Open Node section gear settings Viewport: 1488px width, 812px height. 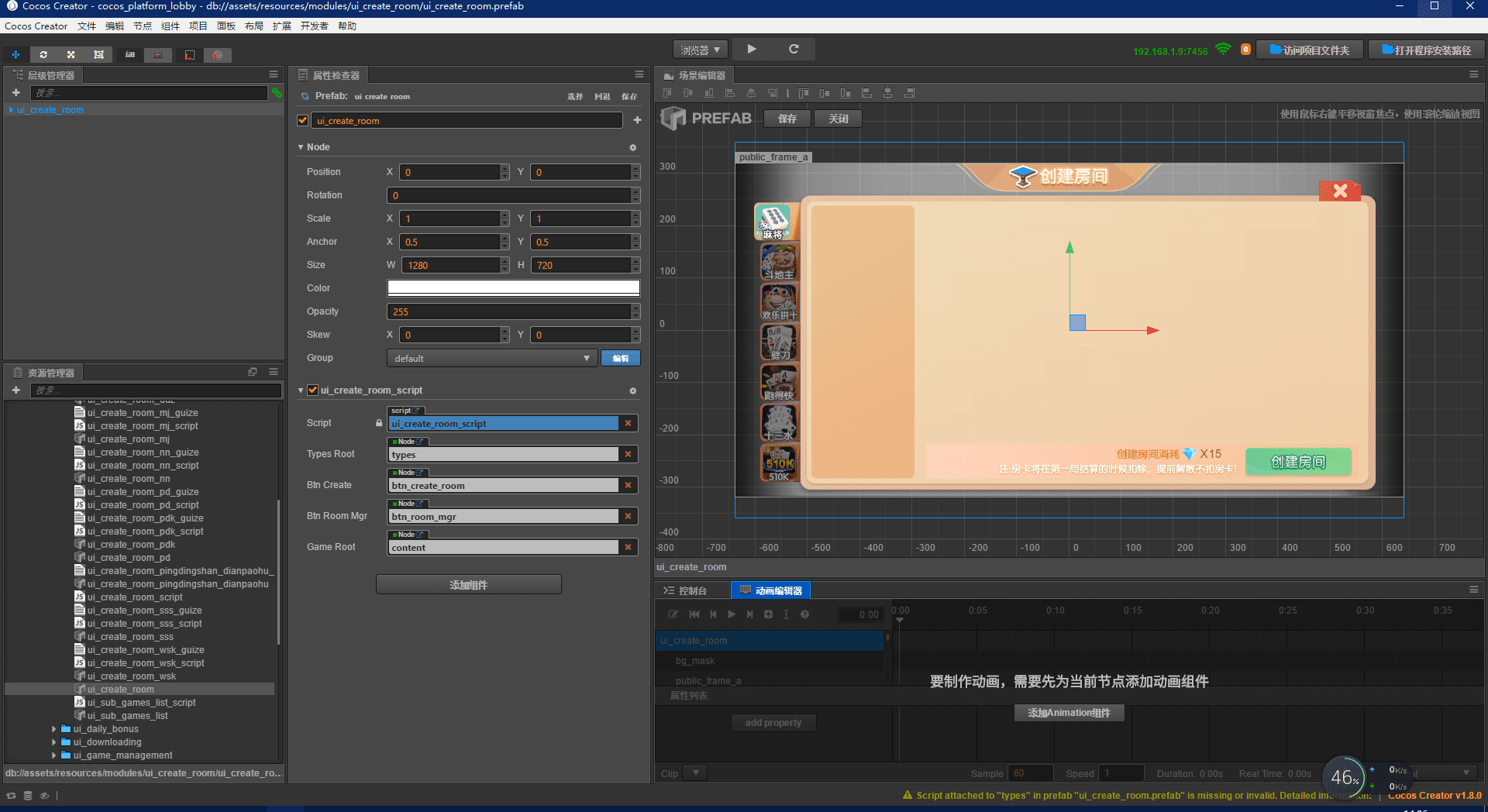point(632,147)
